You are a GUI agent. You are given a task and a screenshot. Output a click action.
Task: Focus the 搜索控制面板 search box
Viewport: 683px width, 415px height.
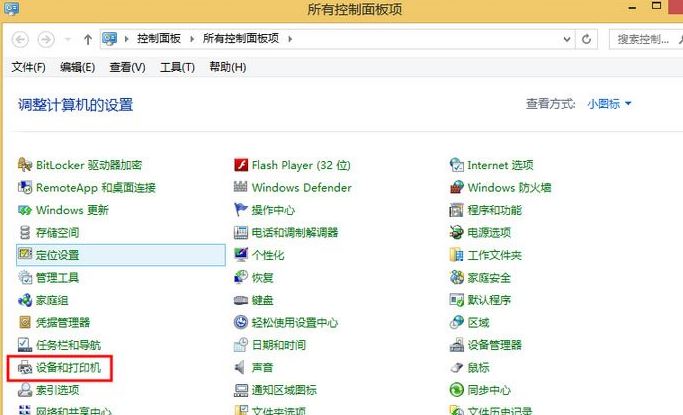646,39
